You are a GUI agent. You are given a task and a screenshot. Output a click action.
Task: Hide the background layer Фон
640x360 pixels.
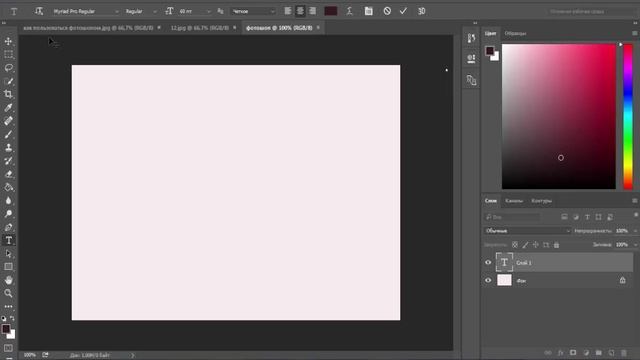[488, 280]
